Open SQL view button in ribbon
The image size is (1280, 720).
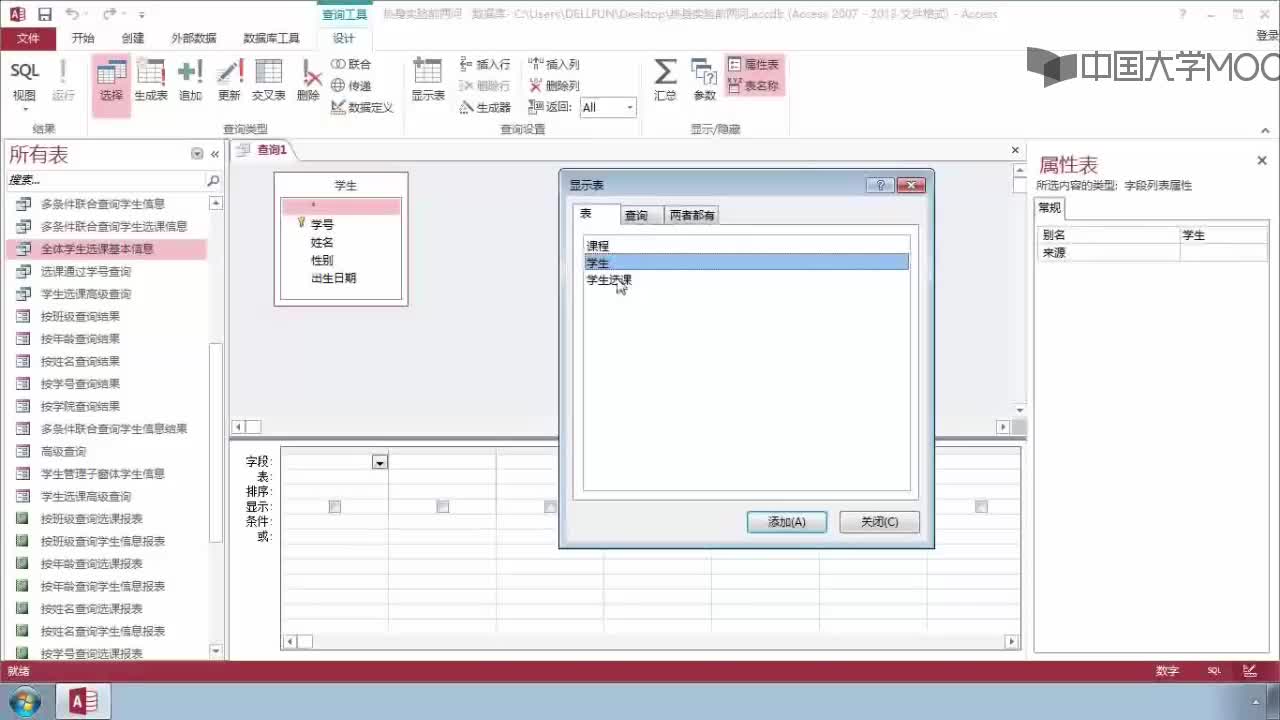24,80
